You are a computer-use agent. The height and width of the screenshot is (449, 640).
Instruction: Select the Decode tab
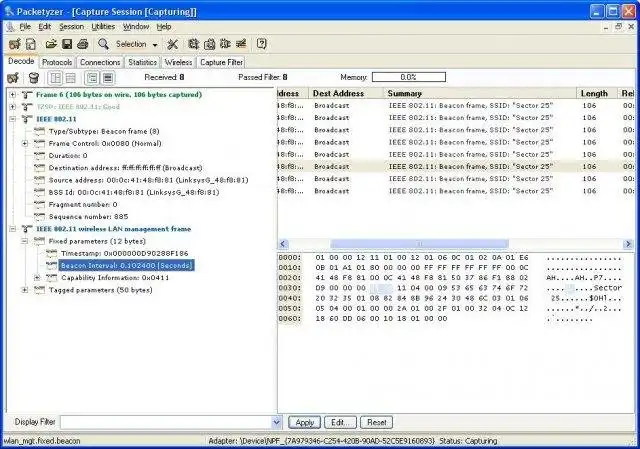(21, 61)
